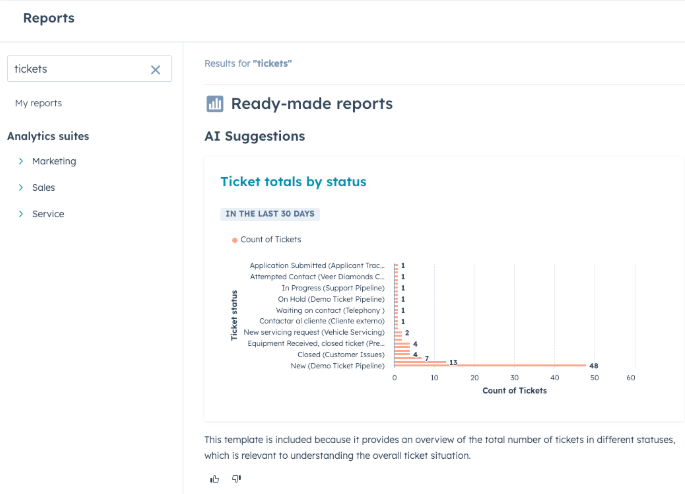This screenshot has width=685, height=494.
Task: Open My reports in sidebar
Action: (38, 103)
